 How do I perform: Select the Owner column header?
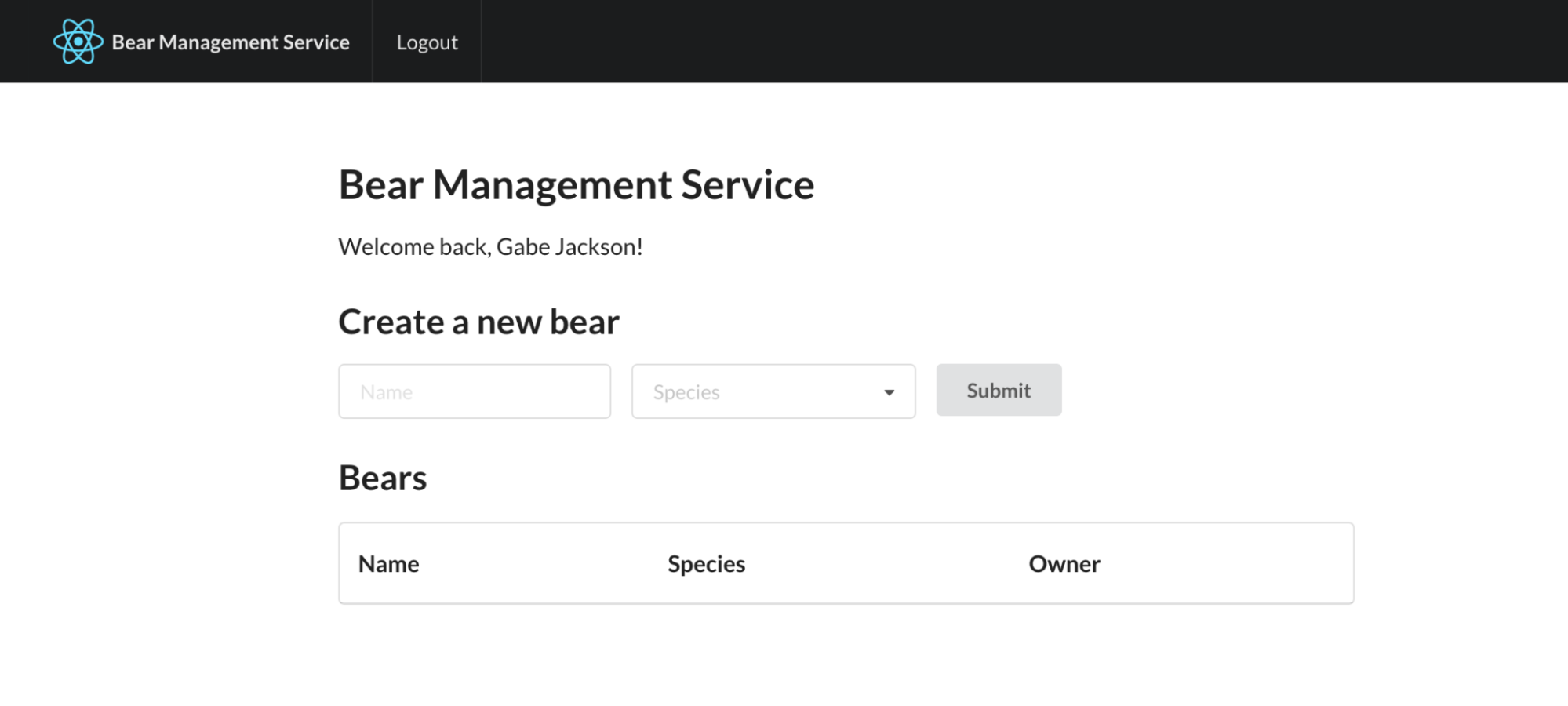tap(1064, 564)
